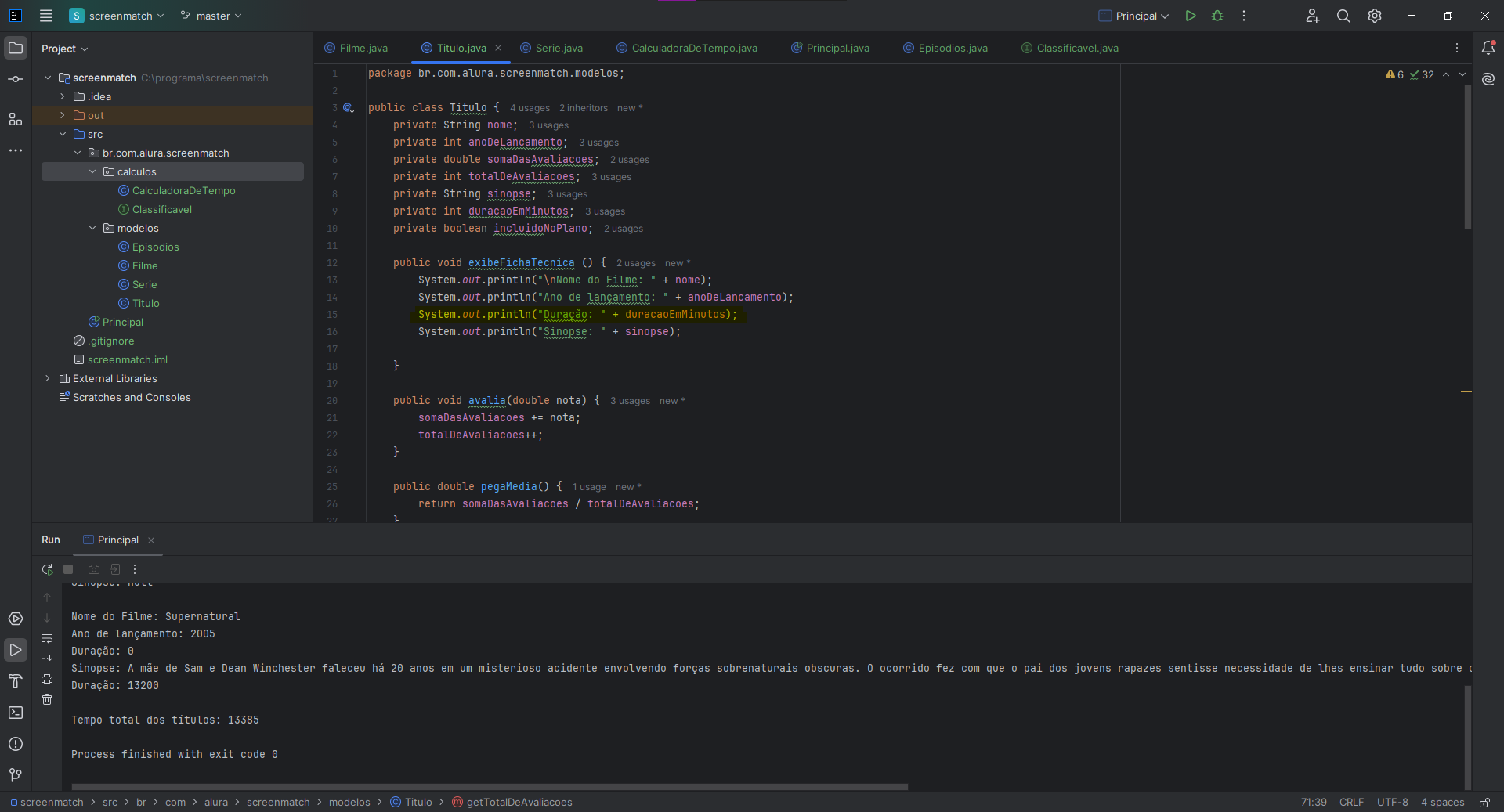The height and width of the screenshot is (812, 1504).
Task: Expand External Libraries node
Action: point(48,378)
